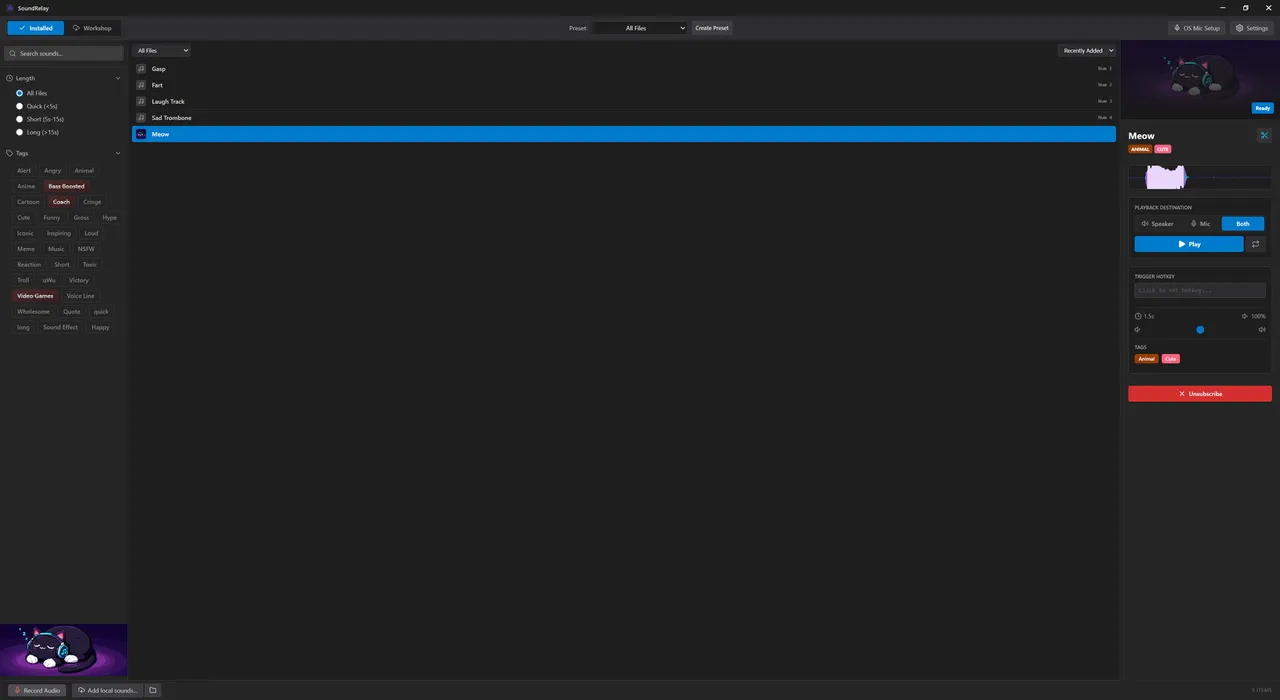The height and width of the screenshot is (700, 1280).
Task: Start Record Audio
Action: click(x=37, y=690)
